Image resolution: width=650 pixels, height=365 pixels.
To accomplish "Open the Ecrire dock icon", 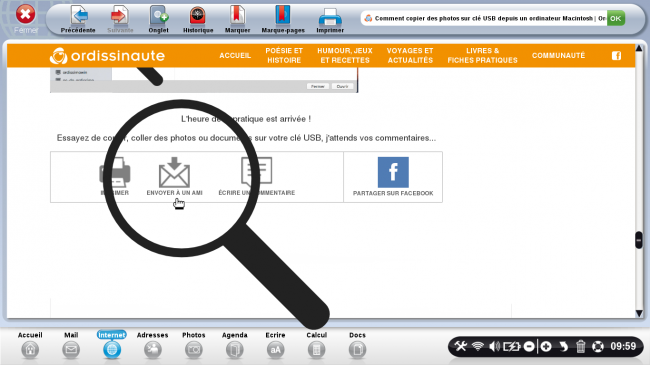I will (x=275, y=350).
